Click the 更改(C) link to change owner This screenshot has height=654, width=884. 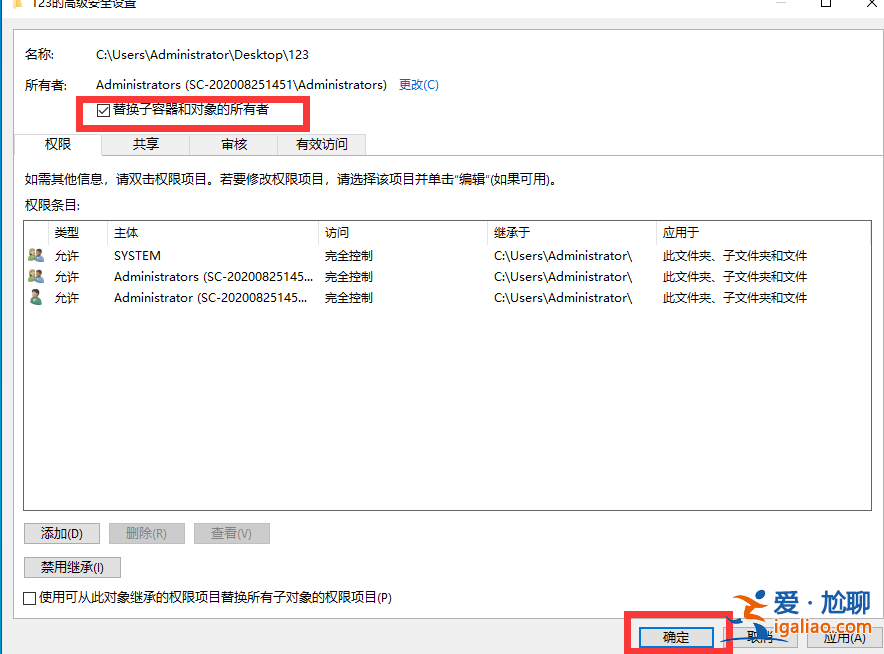[419, 84]
